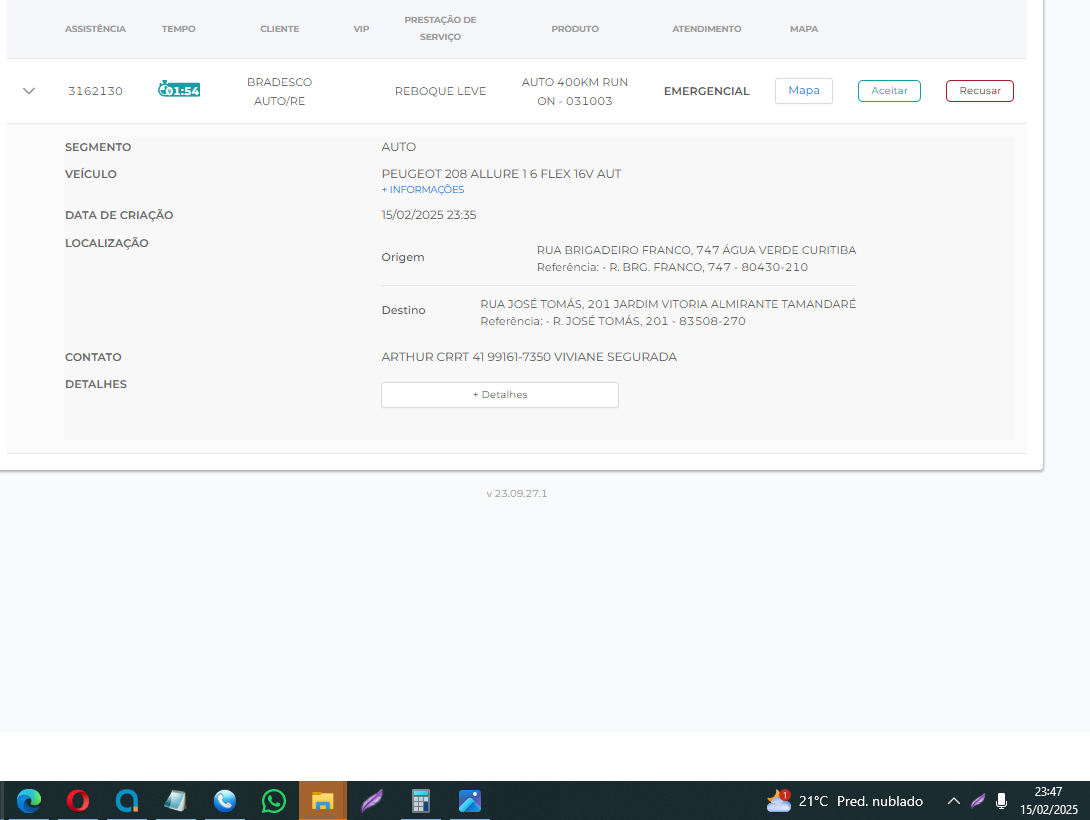Open WhatsApp from the taskbar
The image size is (1090, 820).
(x=273, y=801)
